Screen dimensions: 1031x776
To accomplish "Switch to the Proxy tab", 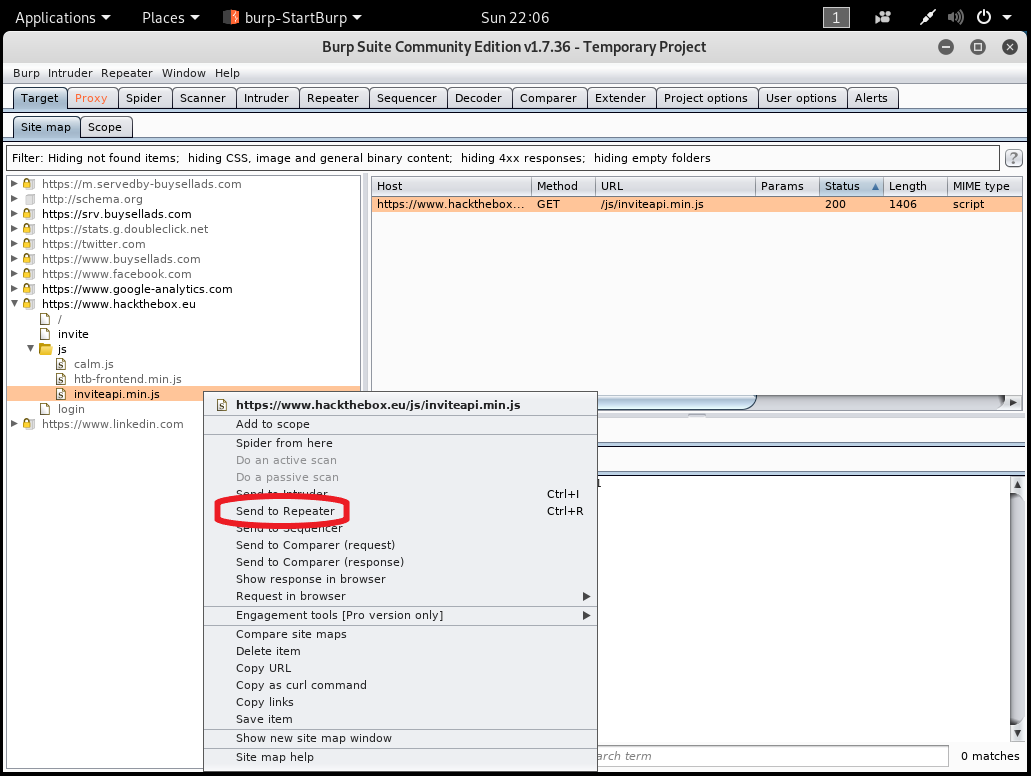I will click(x=91, y=98).
